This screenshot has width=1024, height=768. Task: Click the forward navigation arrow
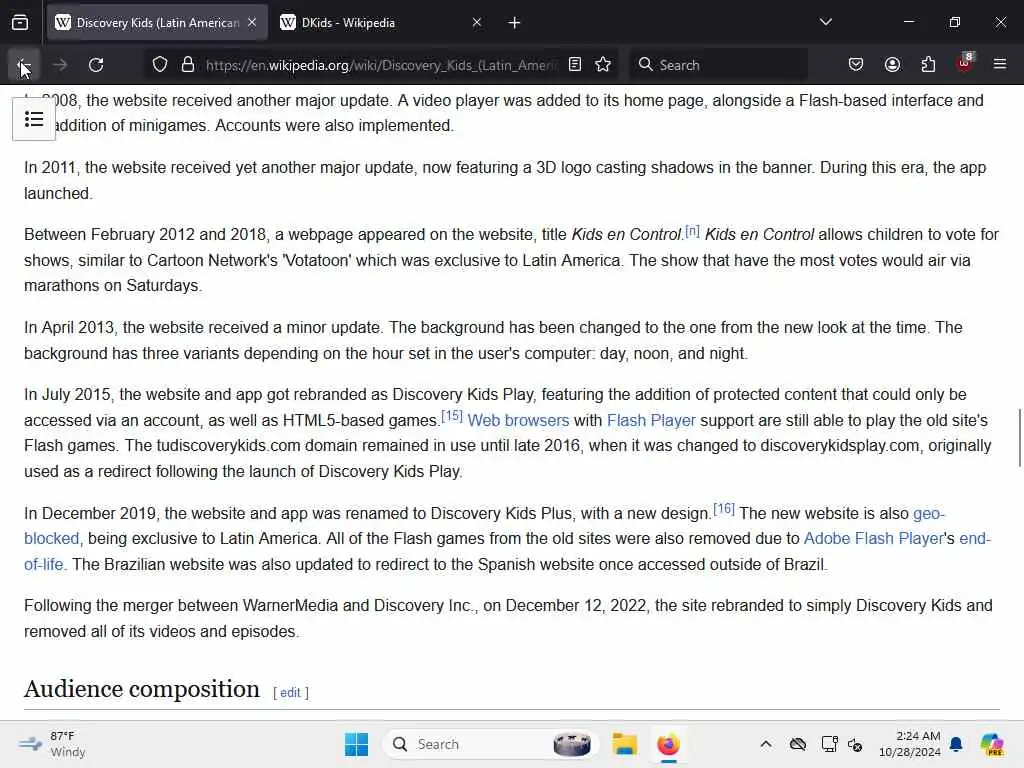click(60, 65)
